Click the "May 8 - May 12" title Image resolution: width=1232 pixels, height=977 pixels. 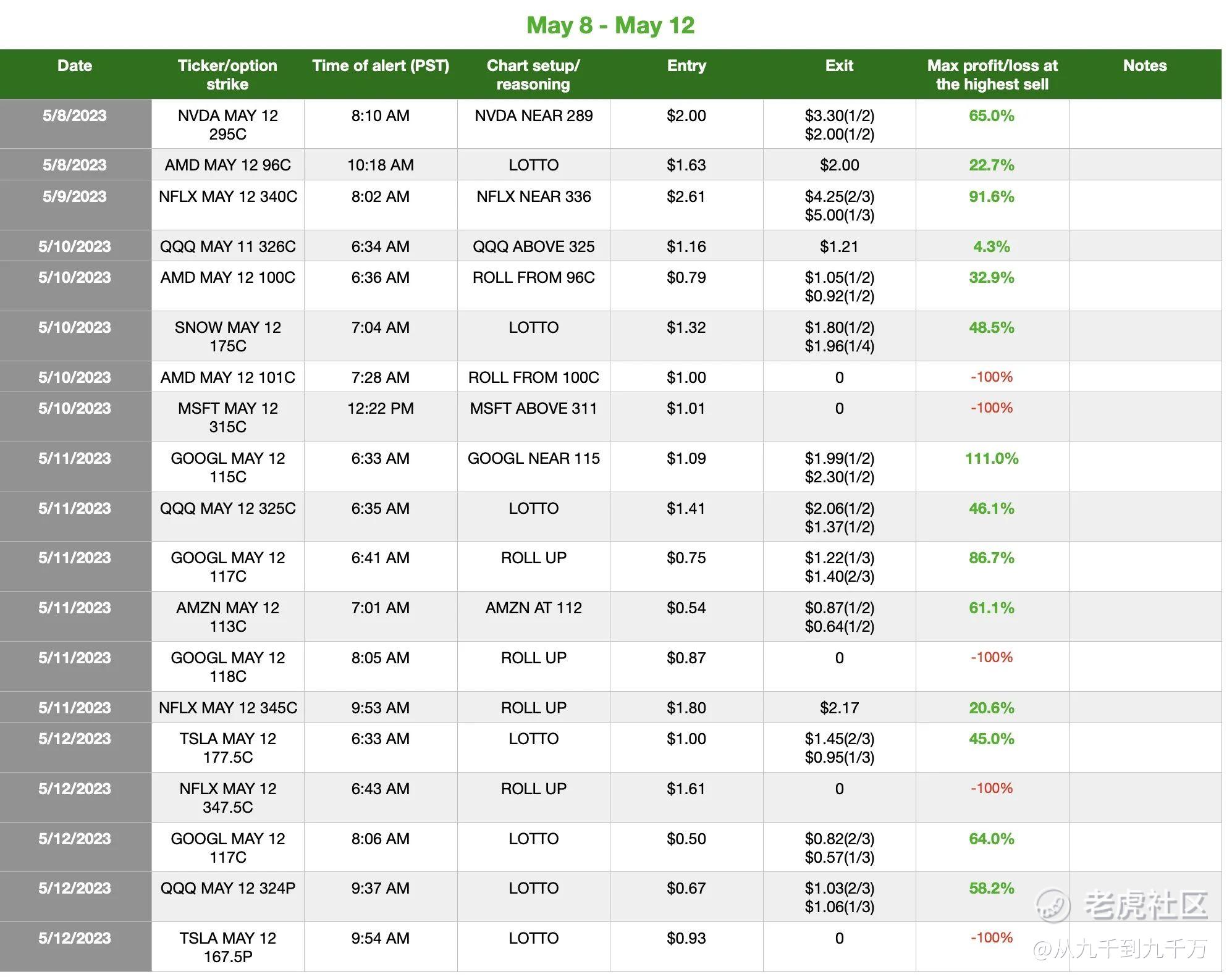[610, 25]
